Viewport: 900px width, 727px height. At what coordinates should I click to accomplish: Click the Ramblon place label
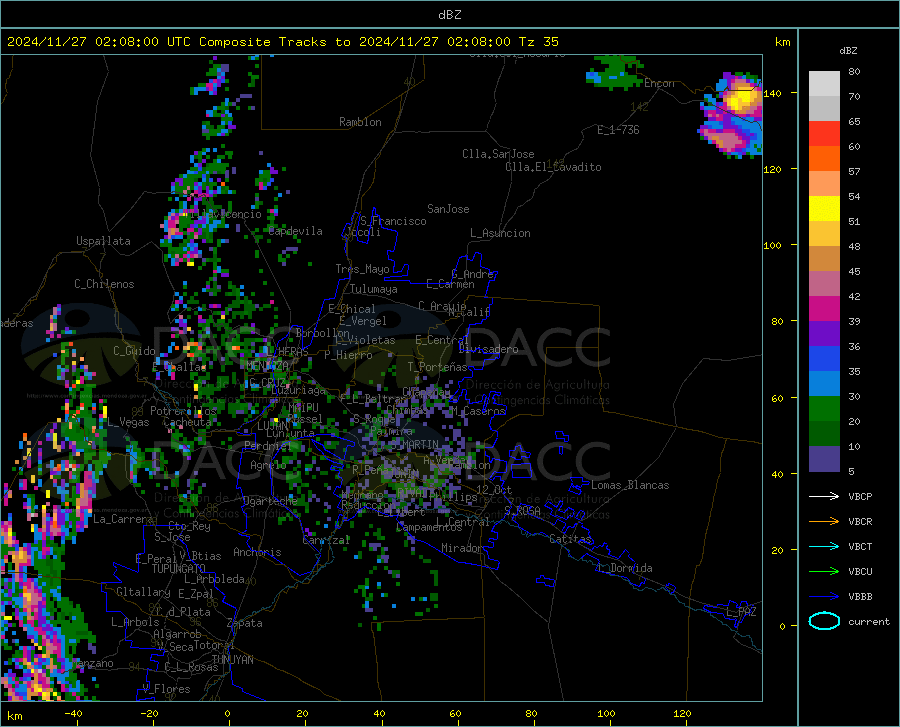(360, 122)
